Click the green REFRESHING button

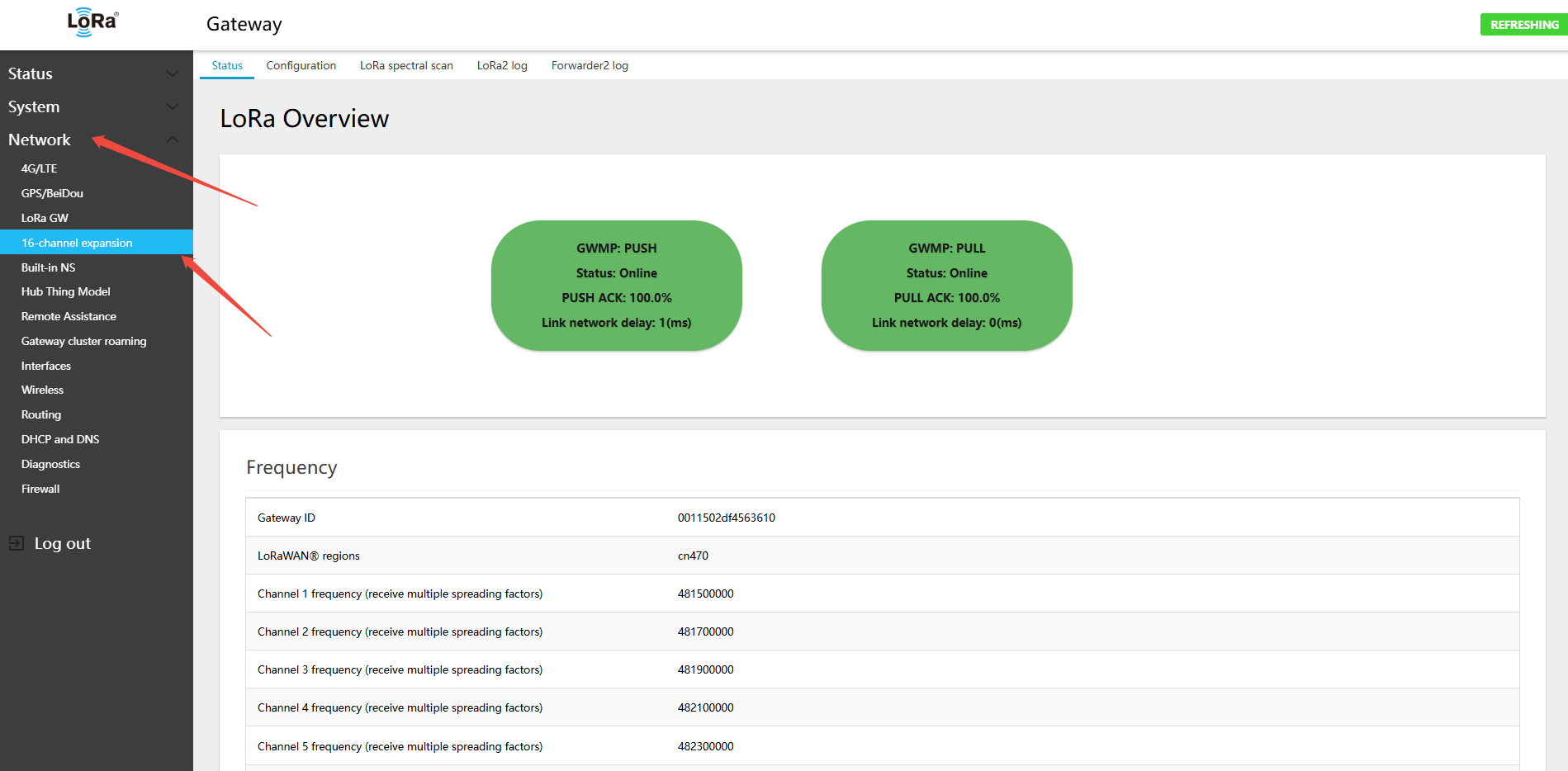[x=1523, y=25]
